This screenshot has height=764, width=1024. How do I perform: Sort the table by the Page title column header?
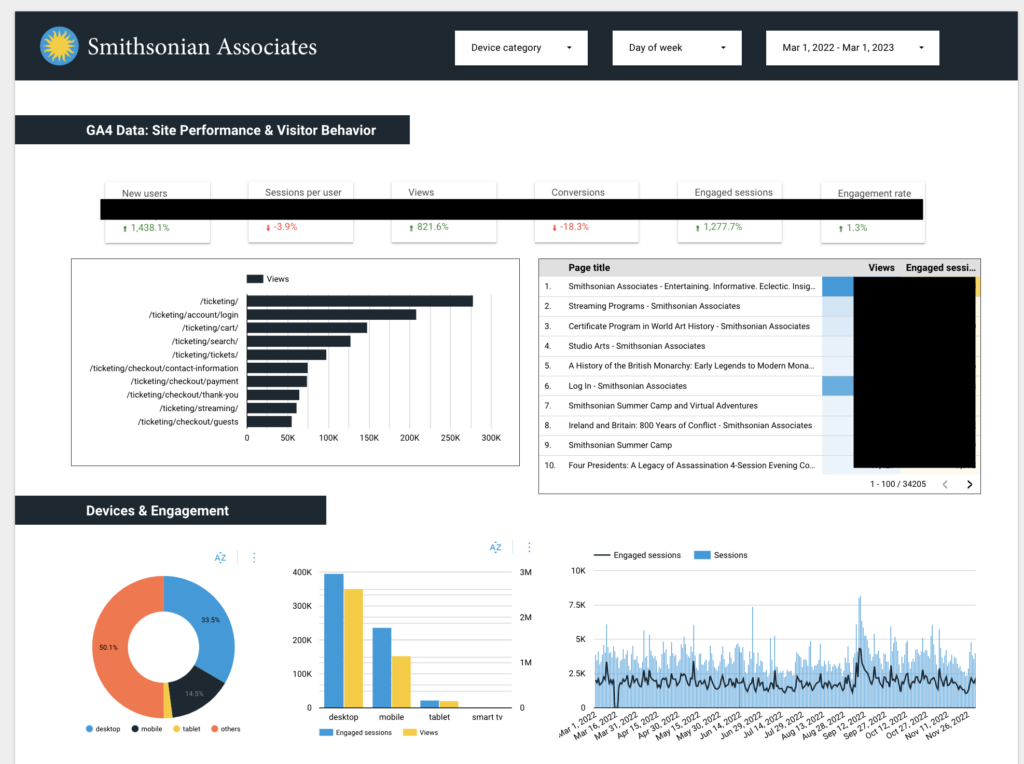point(589,268)
